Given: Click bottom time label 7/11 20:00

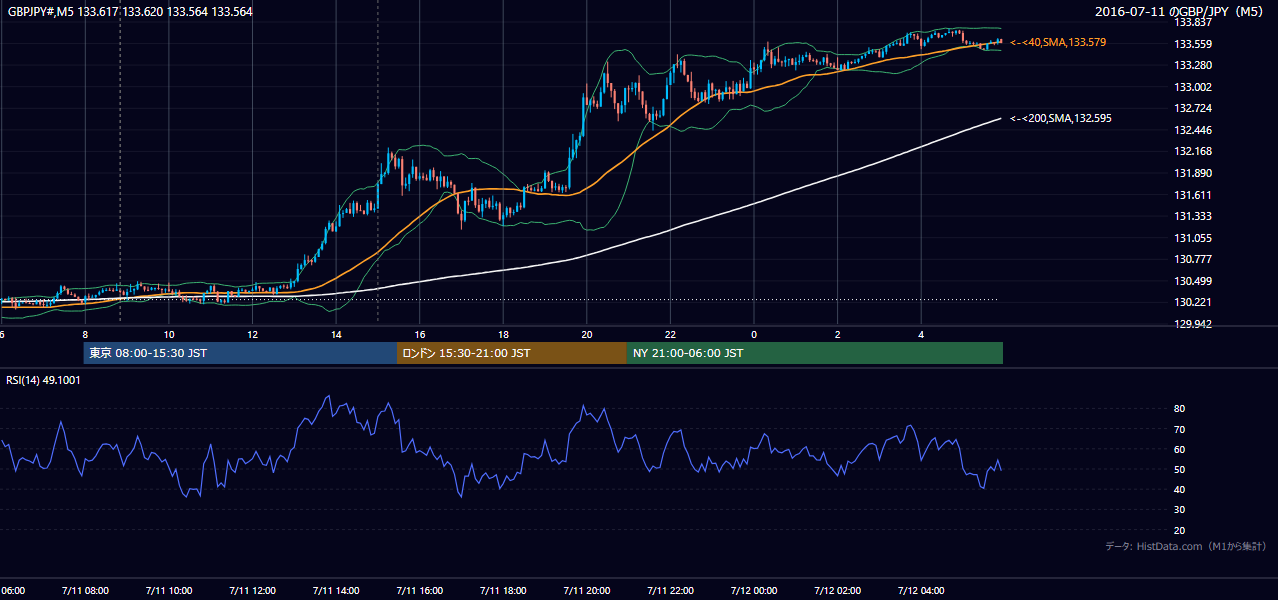Looking at the screenshot, I should coord(587,591).
